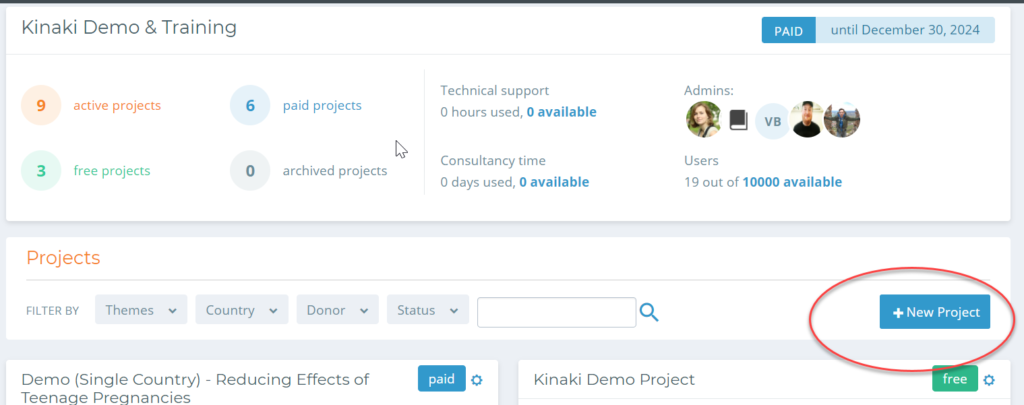1024x405 pixels.
Task: Open Kinaki Demo Project title
Action: (x=614, y=380)
